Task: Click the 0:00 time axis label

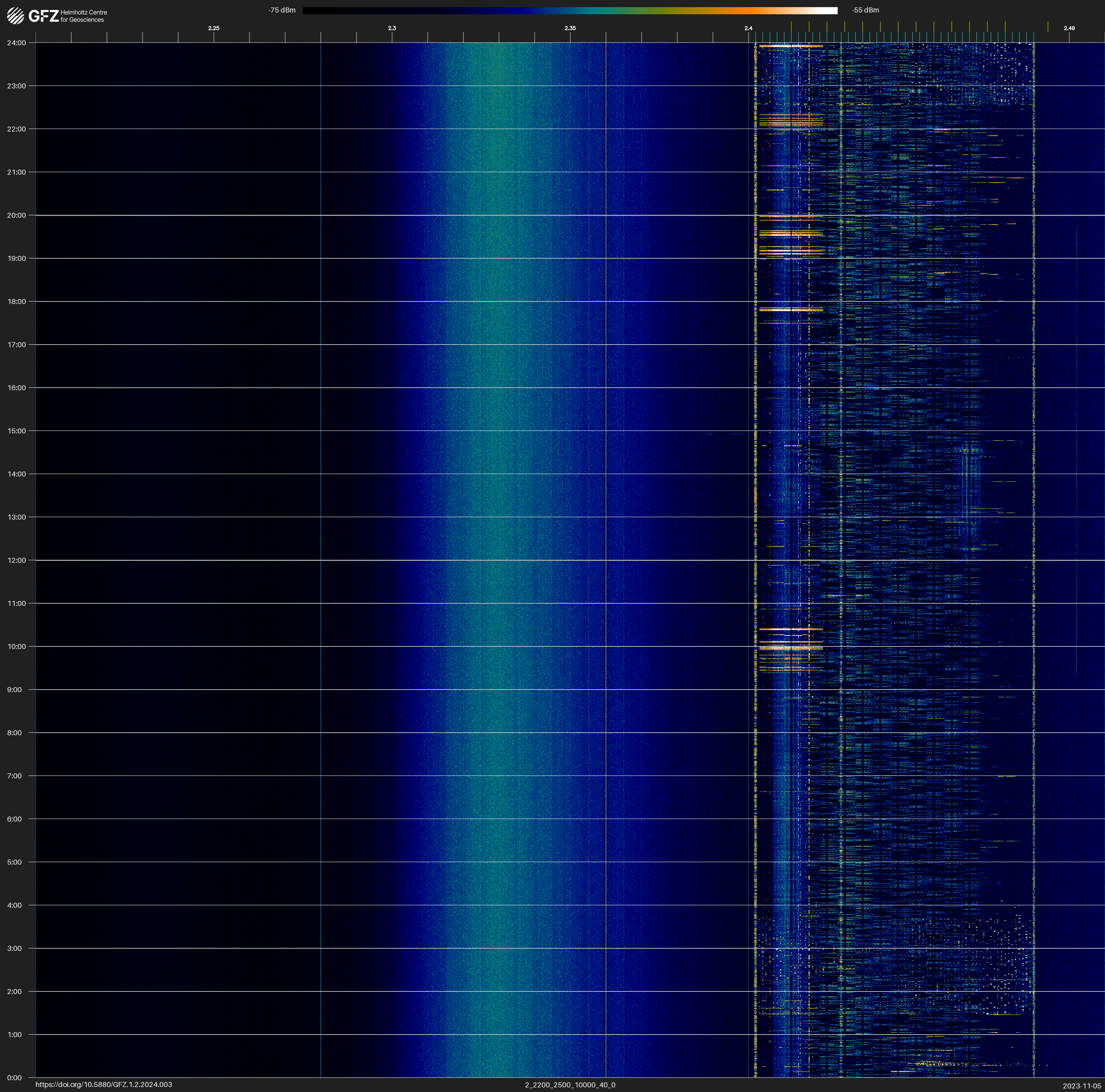Action: [x=14, y=1078]
